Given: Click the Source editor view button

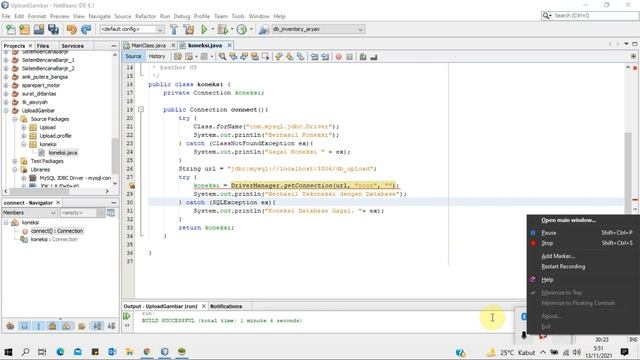Looking at the screenshot, I should (x=133, y=56).
